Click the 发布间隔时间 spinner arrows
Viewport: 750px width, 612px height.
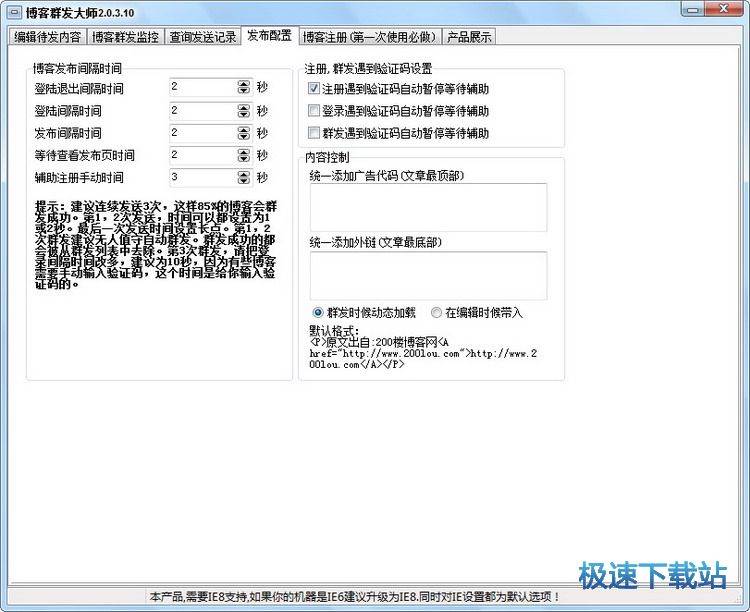pyautogui.click(x=243, y=133)
